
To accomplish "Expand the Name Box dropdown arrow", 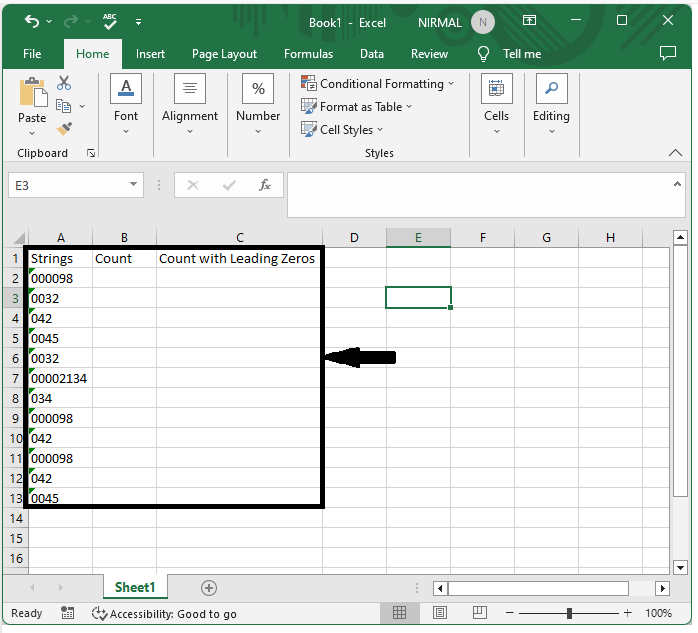I will [x=135, y=185].
